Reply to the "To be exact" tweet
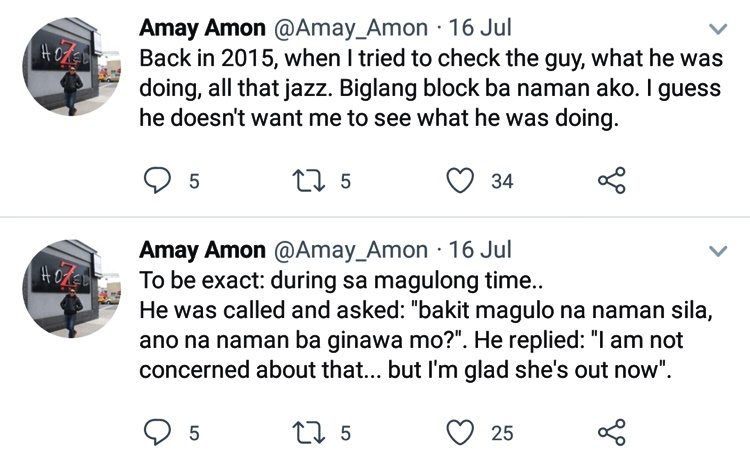This screenshot has width=750, height=465. pyautogui.click(x=160, y=433)
